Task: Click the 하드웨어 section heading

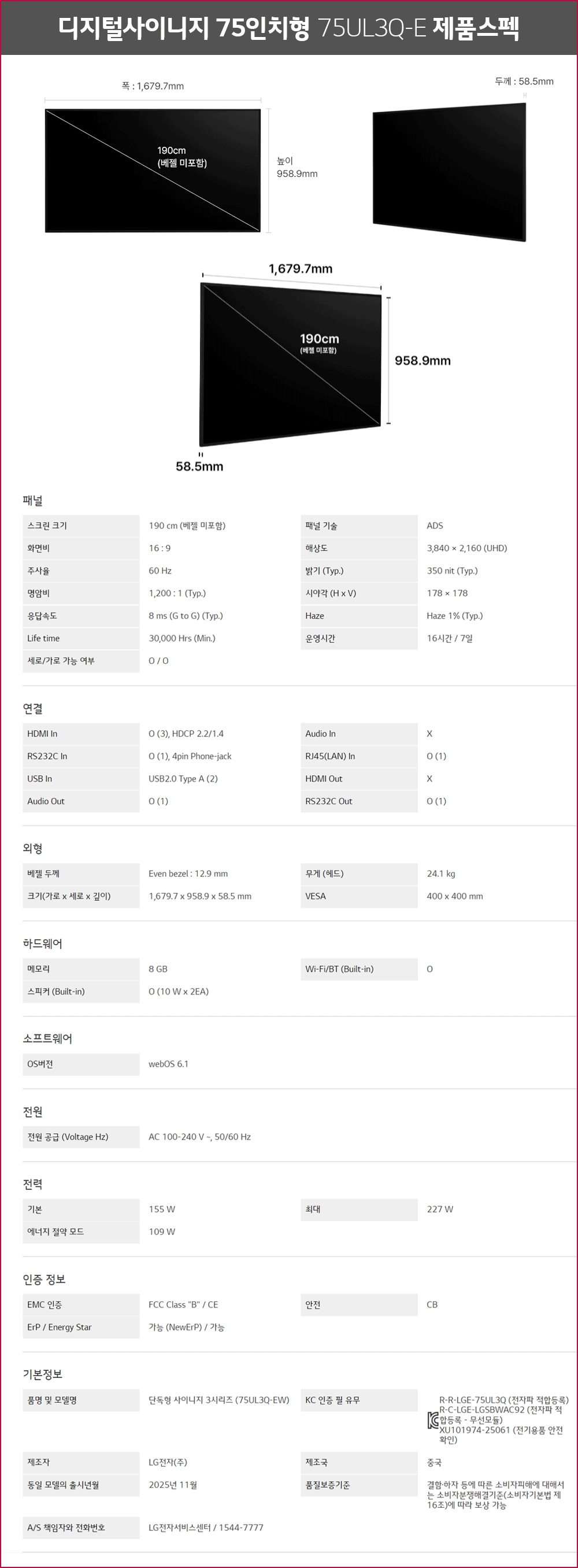Action: [x=43, y=944]
